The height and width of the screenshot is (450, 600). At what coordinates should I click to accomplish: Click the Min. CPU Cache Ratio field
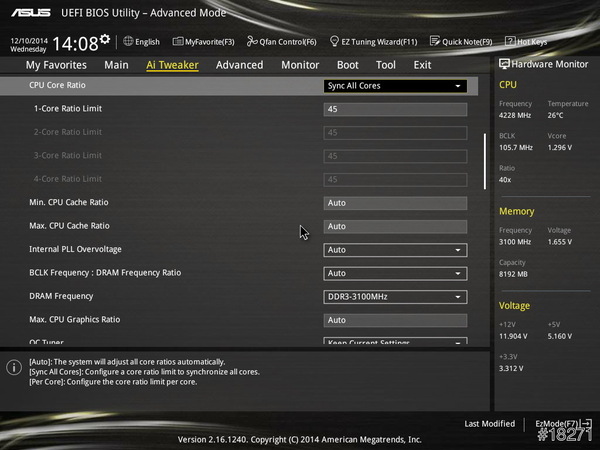[395, 203]
